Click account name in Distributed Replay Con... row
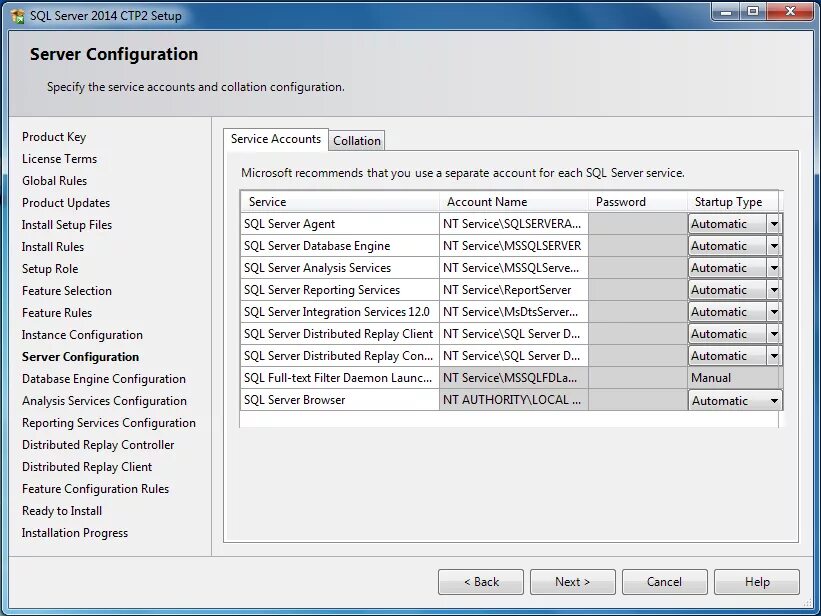821x616 pixels. tap(514, 356)
